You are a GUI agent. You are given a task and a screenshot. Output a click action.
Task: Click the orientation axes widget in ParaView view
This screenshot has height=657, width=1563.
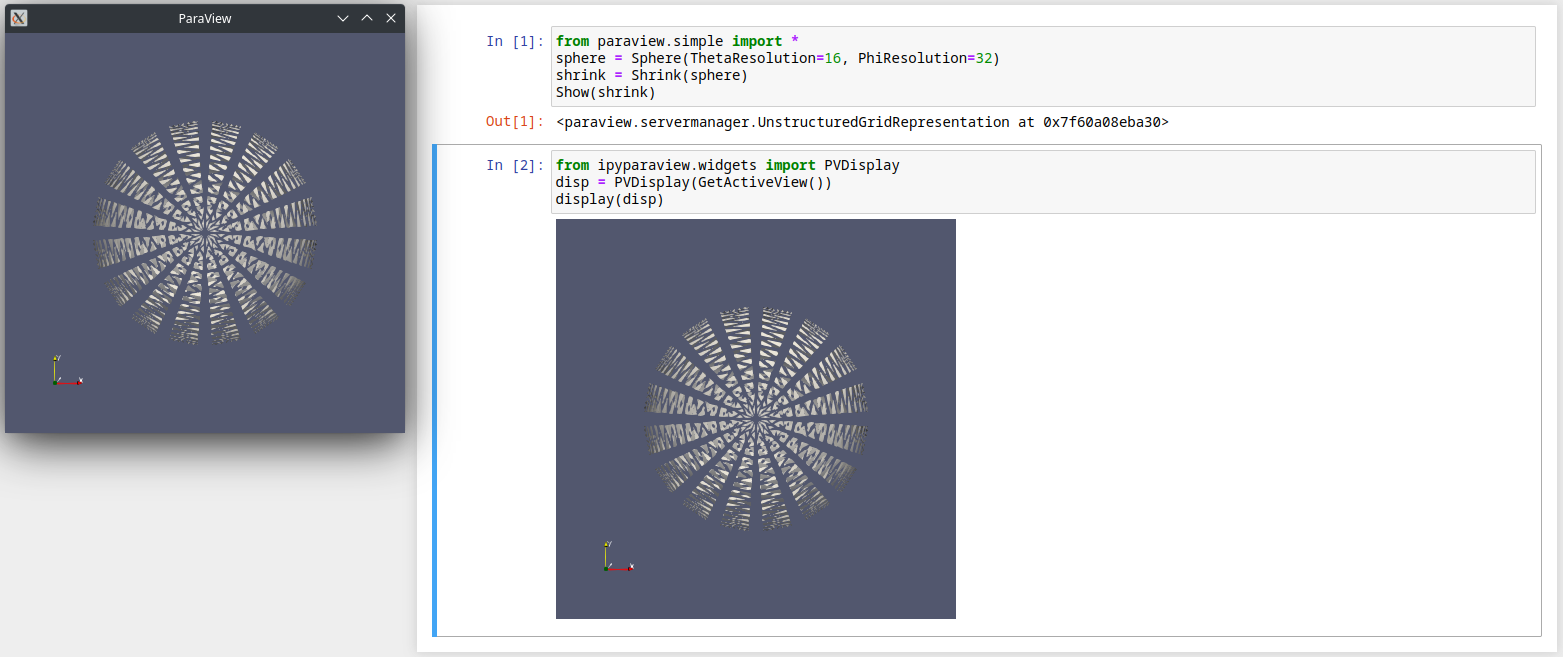64,372
